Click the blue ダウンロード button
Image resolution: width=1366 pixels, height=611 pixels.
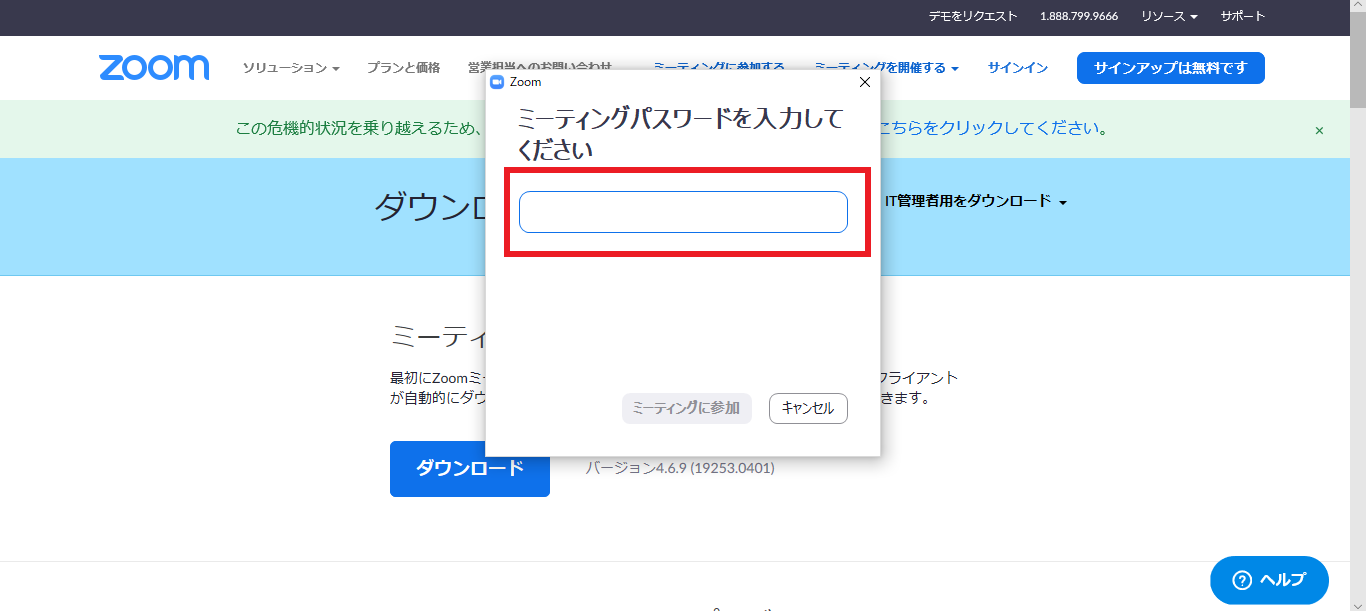pyautogui.click(x=470, y=469)
